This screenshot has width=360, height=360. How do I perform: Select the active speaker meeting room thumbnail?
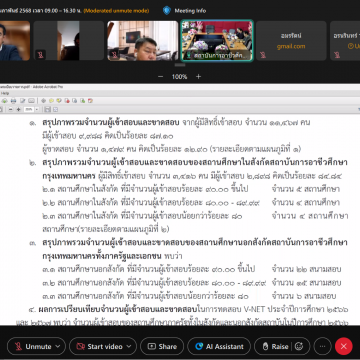pos(217,41)
